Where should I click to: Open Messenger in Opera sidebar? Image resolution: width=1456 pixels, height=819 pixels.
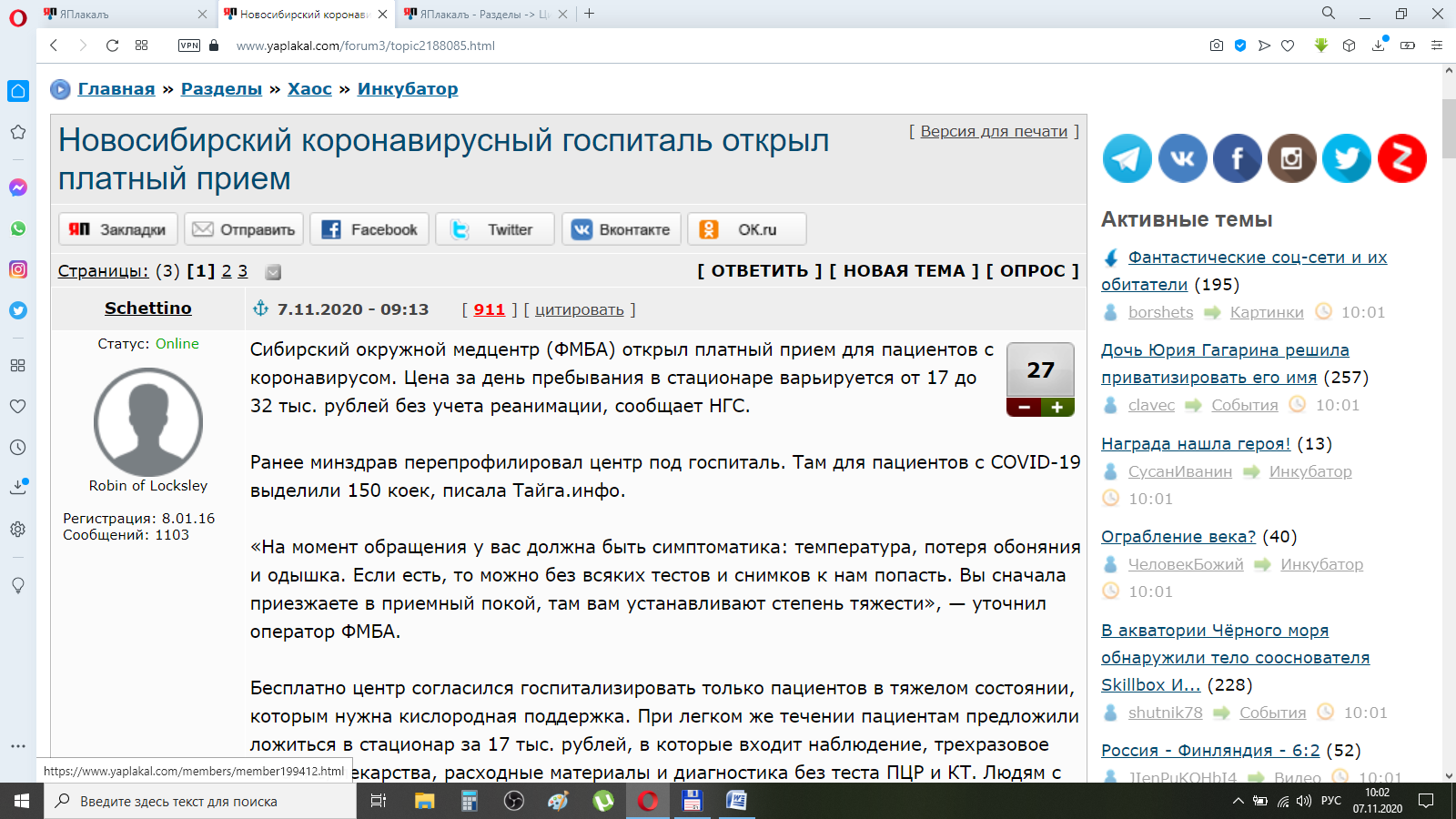18,187
